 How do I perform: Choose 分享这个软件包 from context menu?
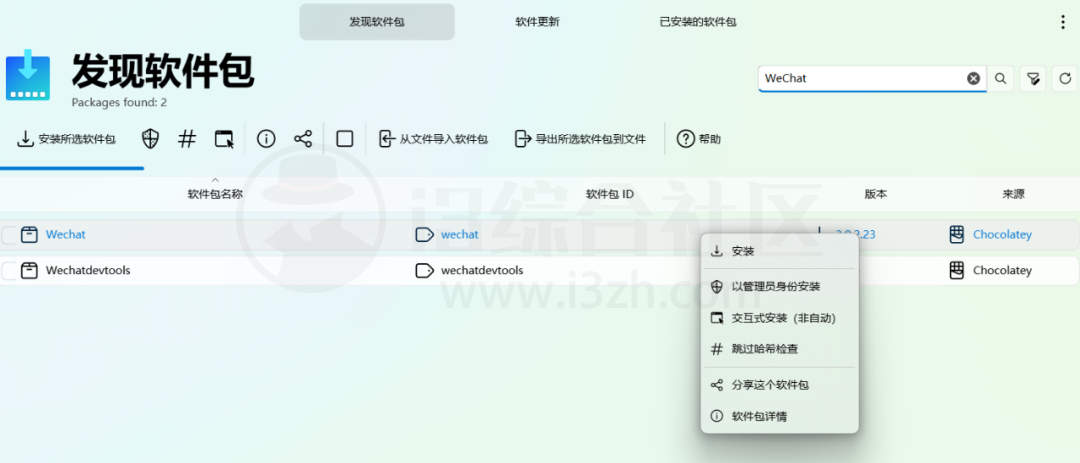(780, 385)
